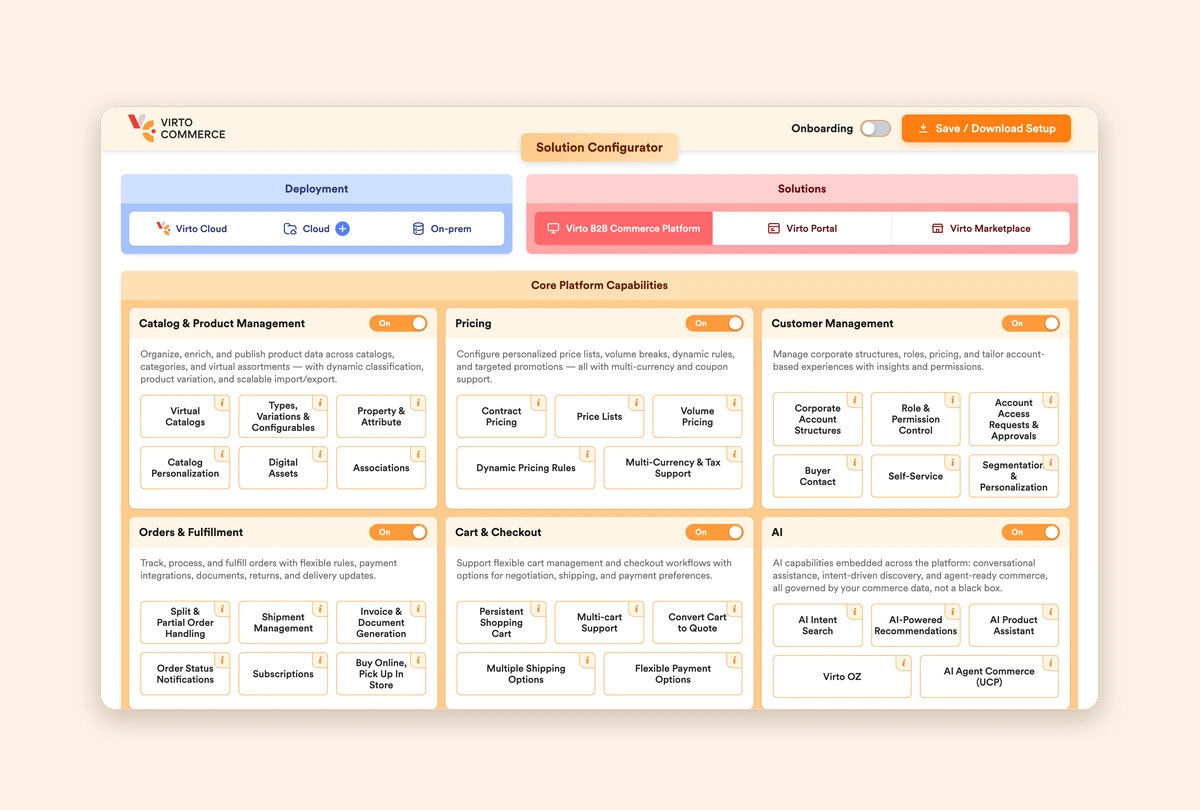
Task: Select the Multi-cart Support card
Action: coord(599,622)
